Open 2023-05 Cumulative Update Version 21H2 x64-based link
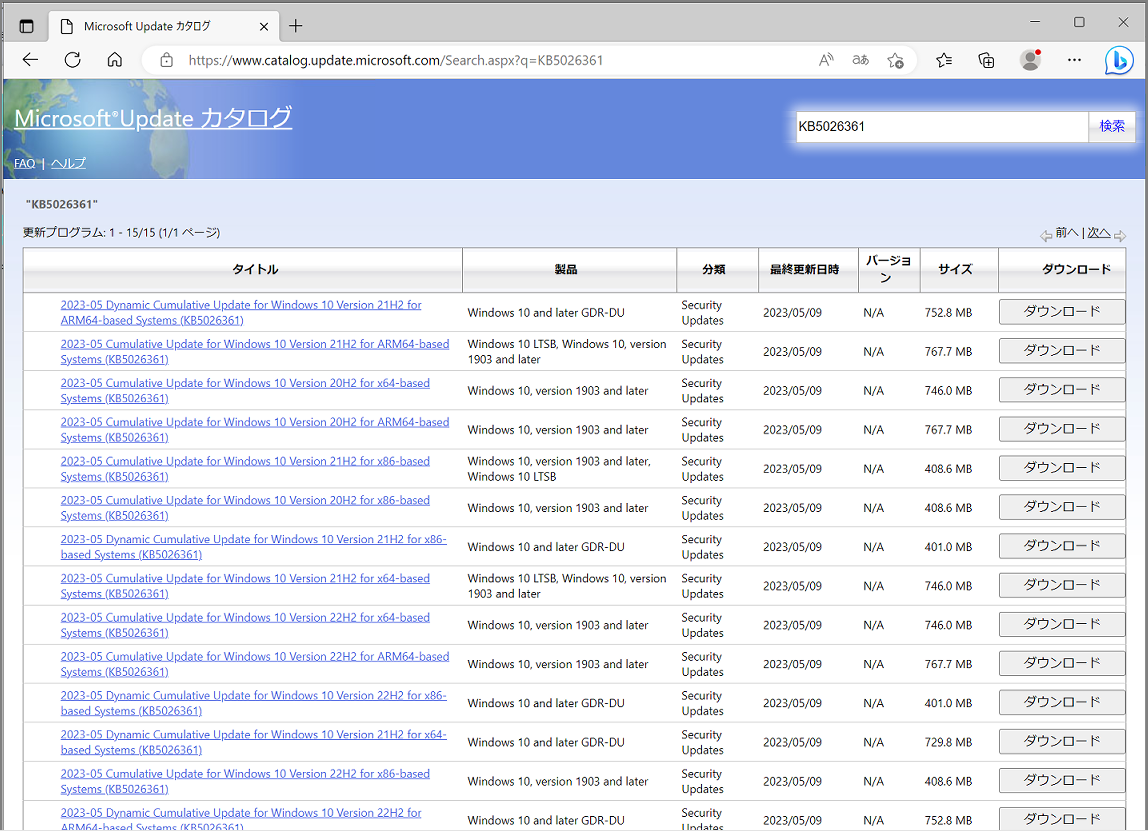This screenshot has width=1148, height=831. 245,586
